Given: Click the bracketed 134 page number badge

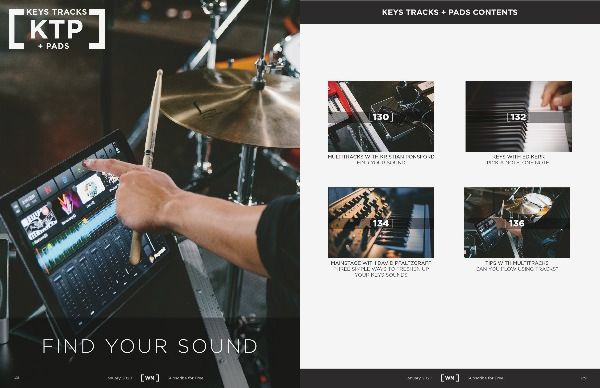Looking at the screenshot, I should tap(382, 223).
